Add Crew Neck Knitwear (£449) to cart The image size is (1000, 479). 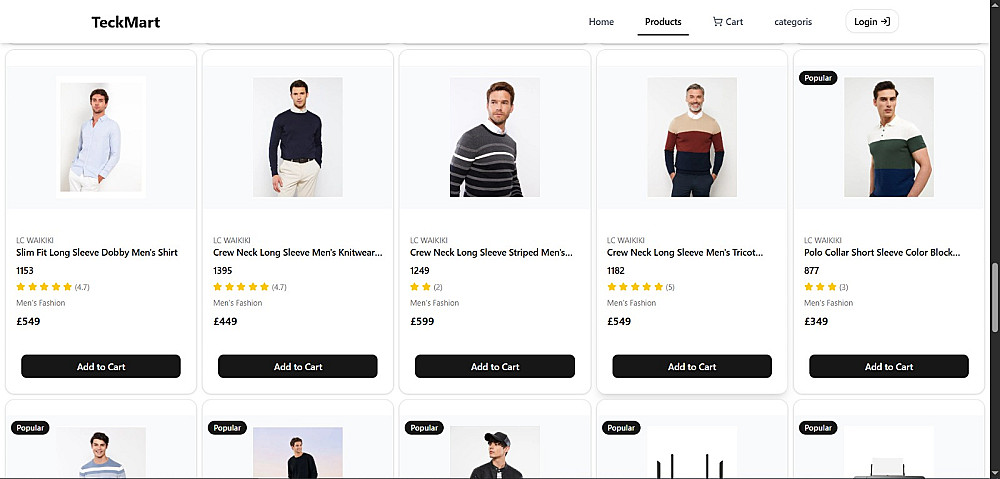[x=298, y=367]
